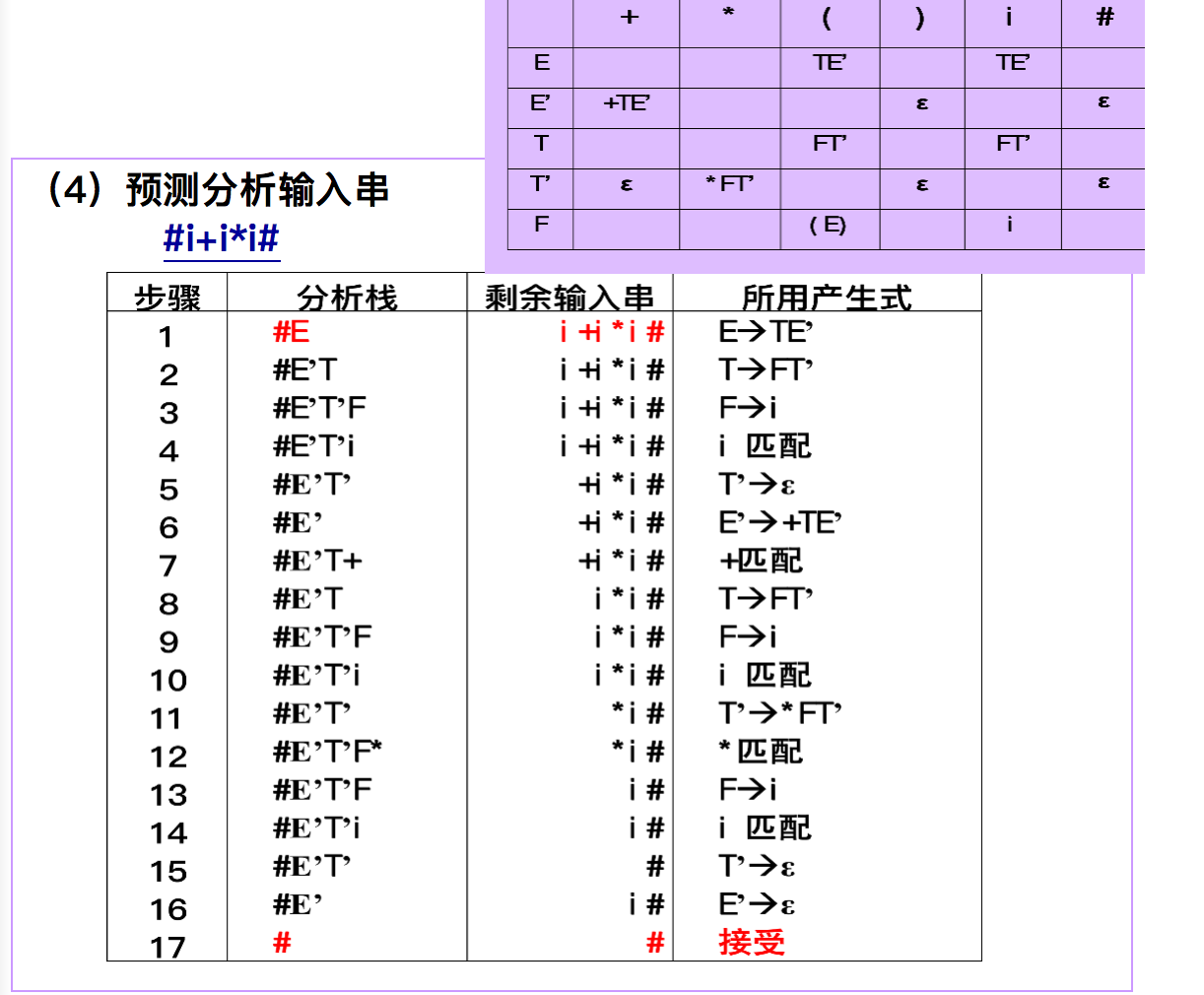
Task: Select step number 10
Action: pos(167,681)
